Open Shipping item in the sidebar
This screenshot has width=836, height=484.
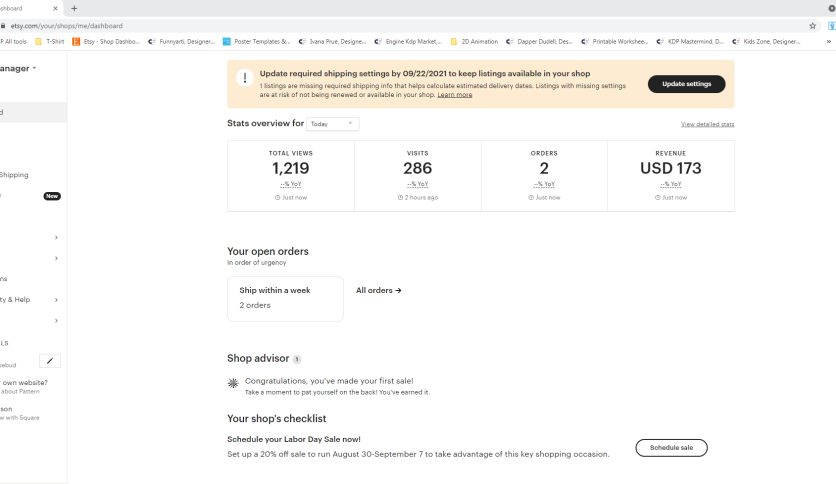(x=14, y=175)
